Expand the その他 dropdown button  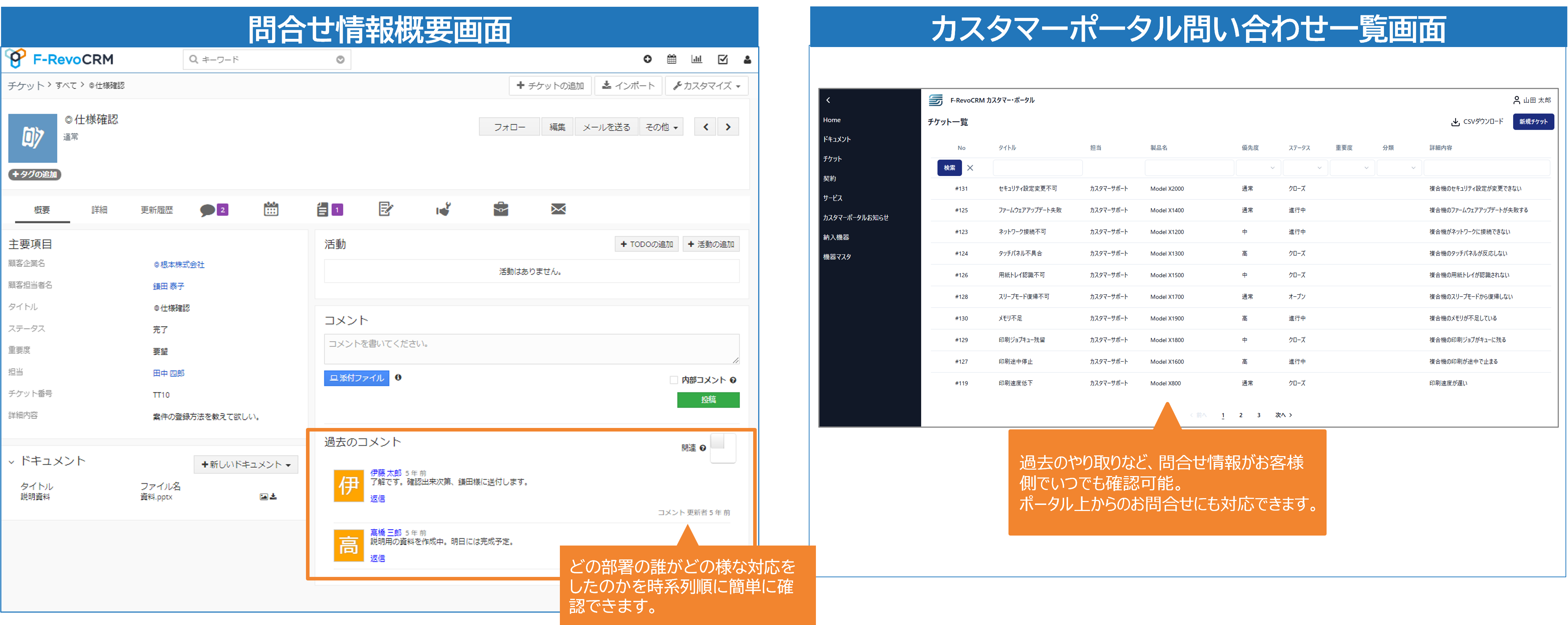(661, 127)
